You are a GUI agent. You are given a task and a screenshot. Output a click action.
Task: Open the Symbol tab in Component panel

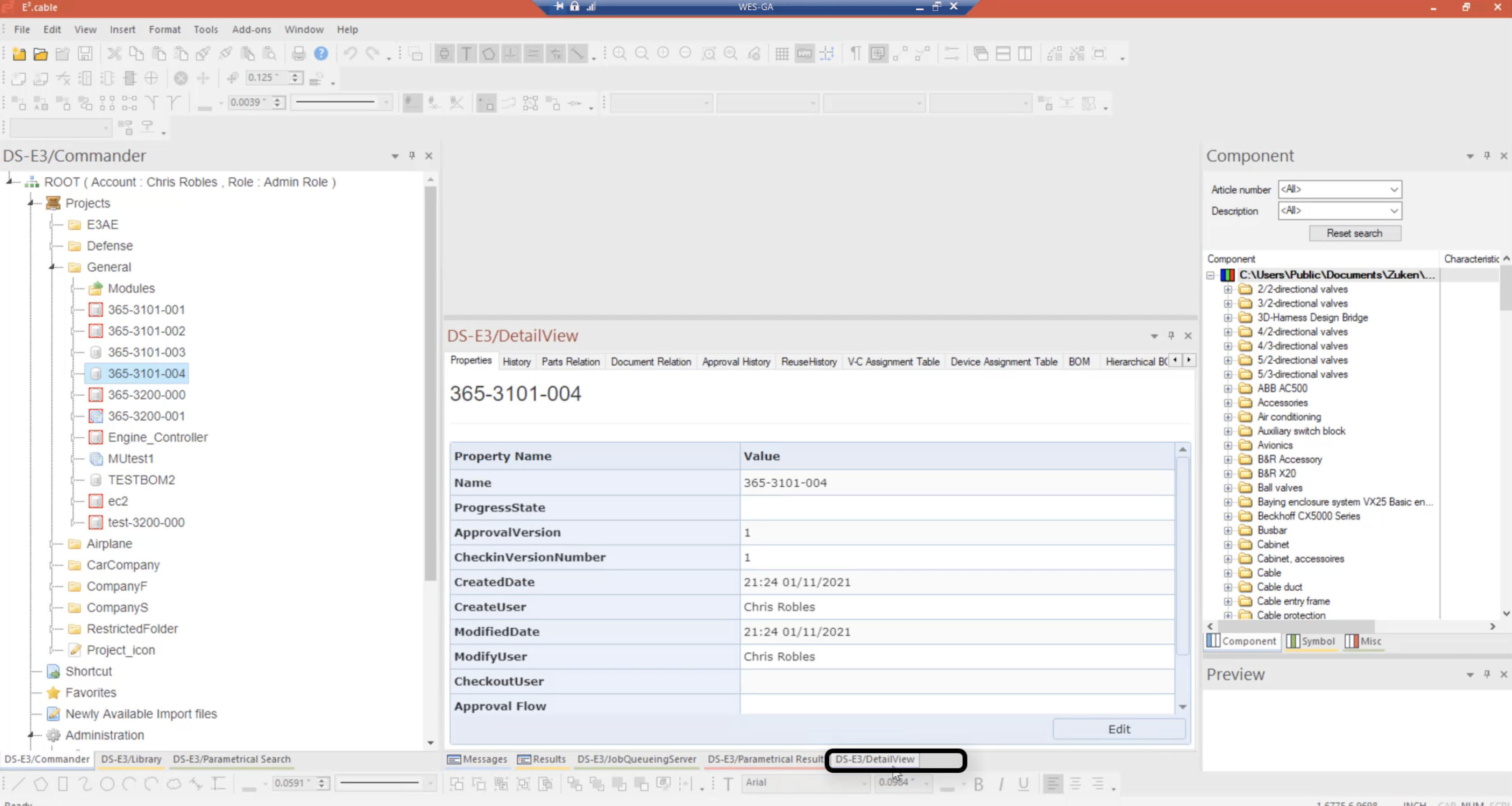1311,641
